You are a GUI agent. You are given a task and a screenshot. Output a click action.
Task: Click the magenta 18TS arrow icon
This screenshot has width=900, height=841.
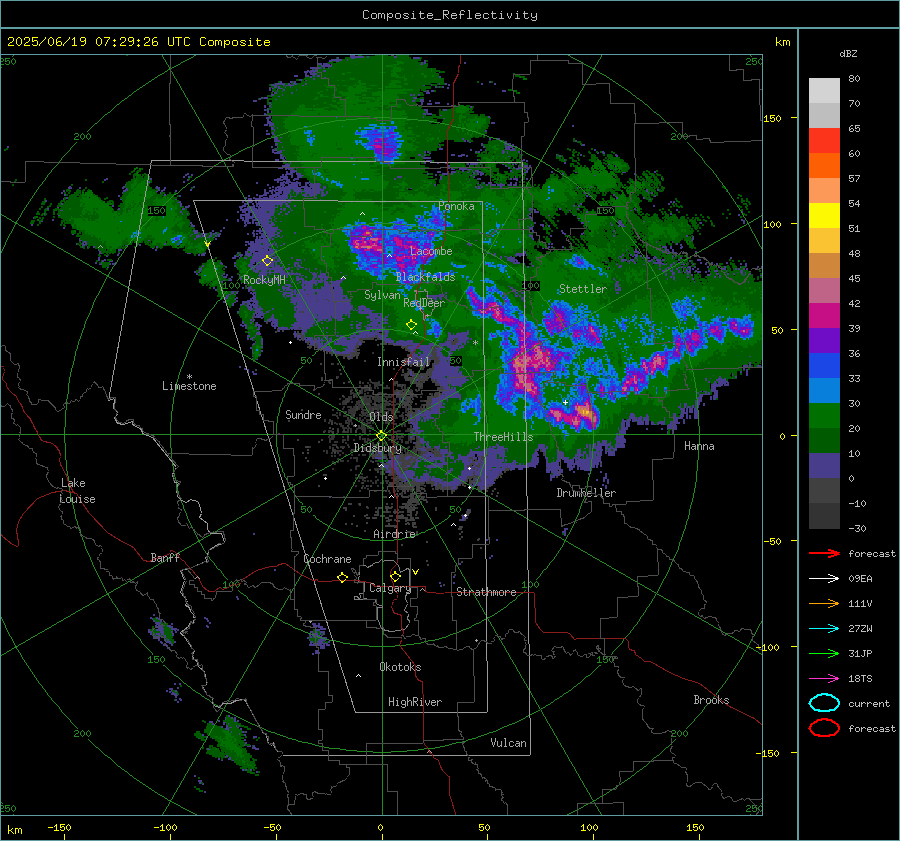click(824, 679)
